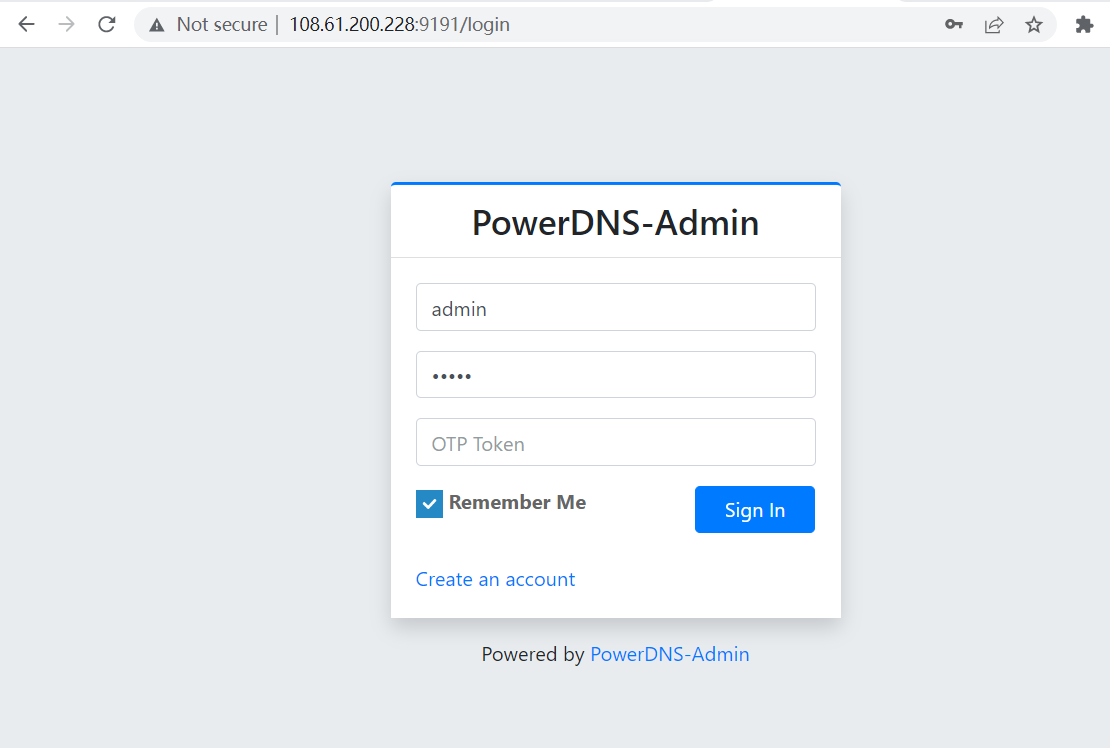1110x748 pixels.
Task: Click the PowerDNS-Admin heading title
Action: pos(615,223)
